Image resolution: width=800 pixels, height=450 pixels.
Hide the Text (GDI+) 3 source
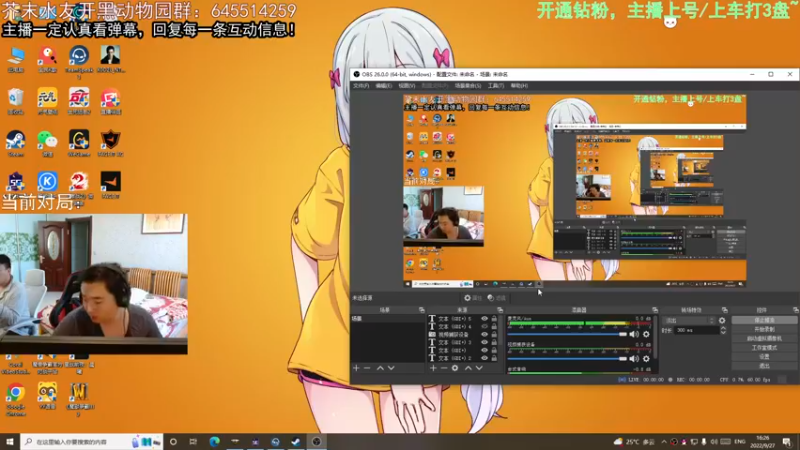pyautogui.click(x=484, y=342)
